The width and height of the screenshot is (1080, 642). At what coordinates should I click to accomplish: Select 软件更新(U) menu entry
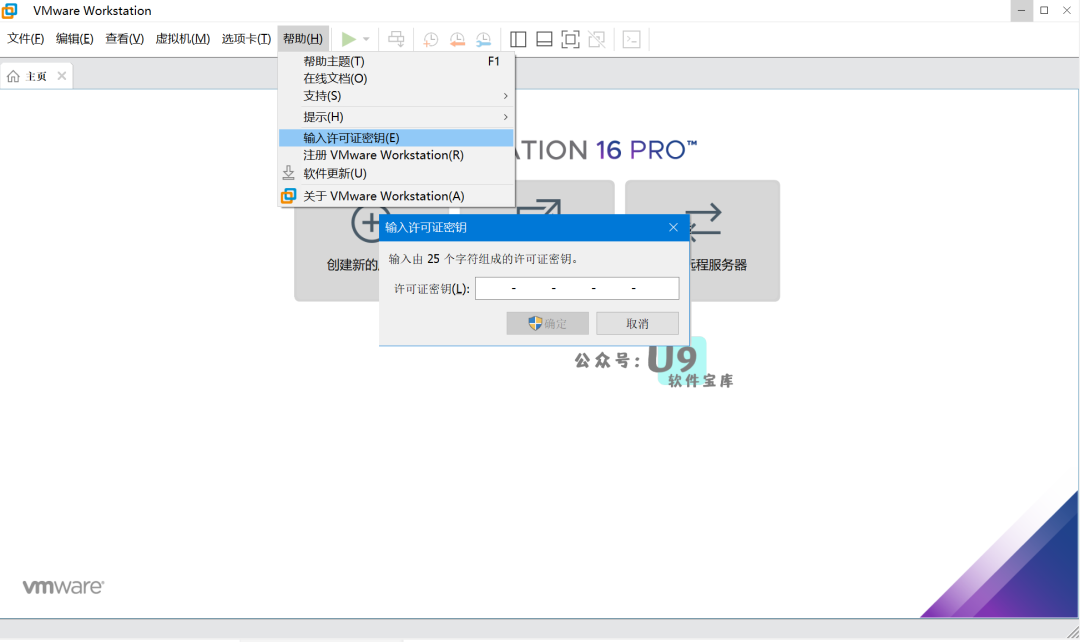point(396,173)
